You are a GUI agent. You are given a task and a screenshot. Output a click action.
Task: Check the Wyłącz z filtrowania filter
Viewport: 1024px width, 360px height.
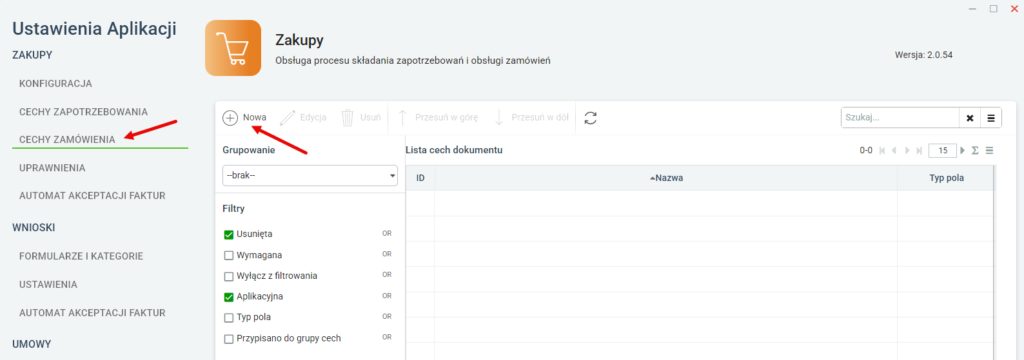[229, 276]
